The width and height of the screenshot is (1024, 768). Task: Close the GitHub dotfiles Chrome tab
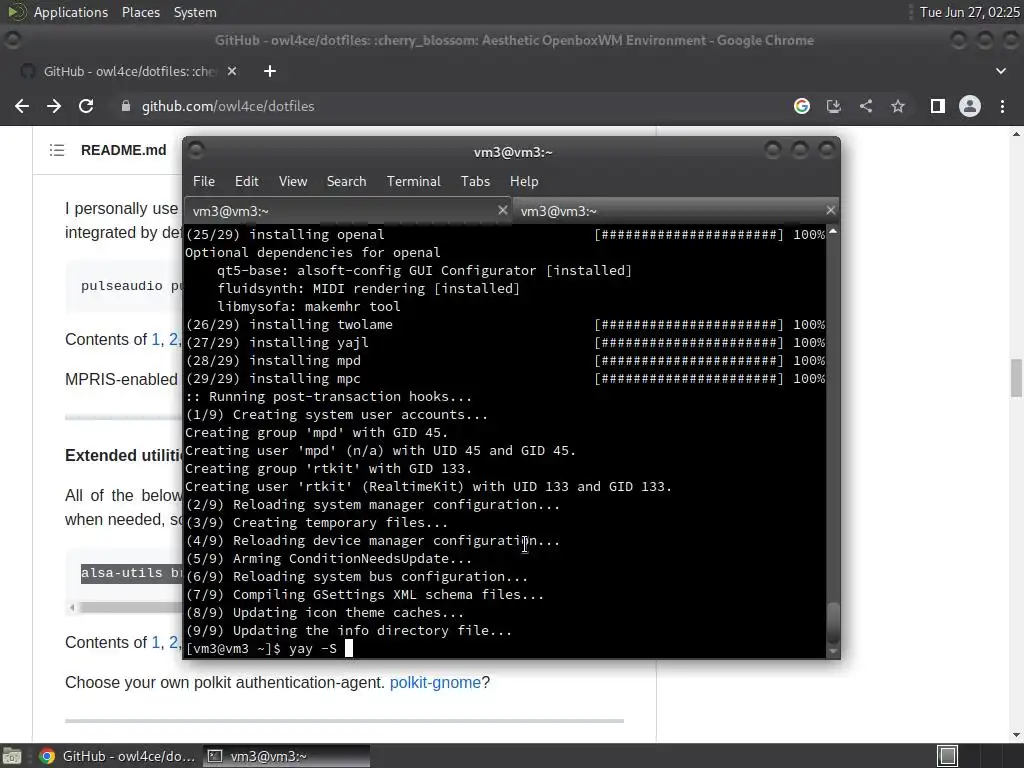tap(232, 71)
